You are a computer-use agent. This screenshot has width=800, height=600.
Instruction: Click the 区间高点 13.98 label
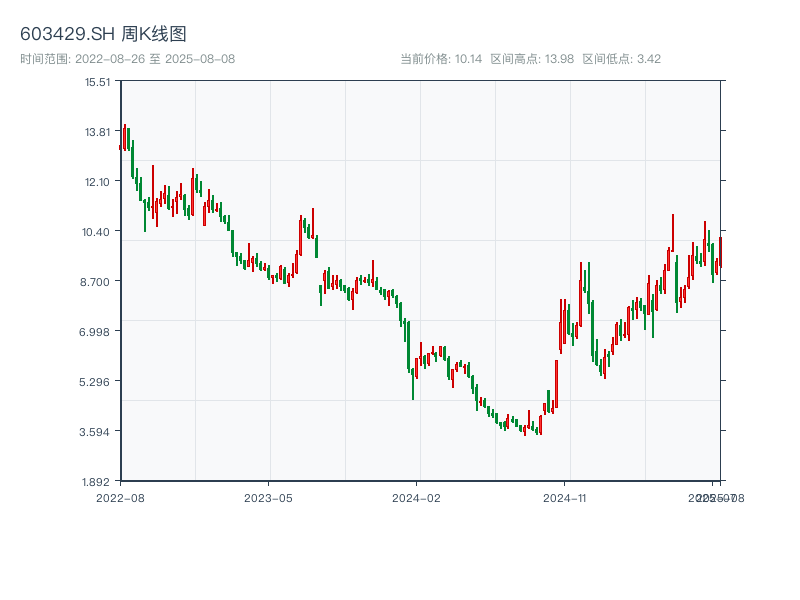point(532,59)
